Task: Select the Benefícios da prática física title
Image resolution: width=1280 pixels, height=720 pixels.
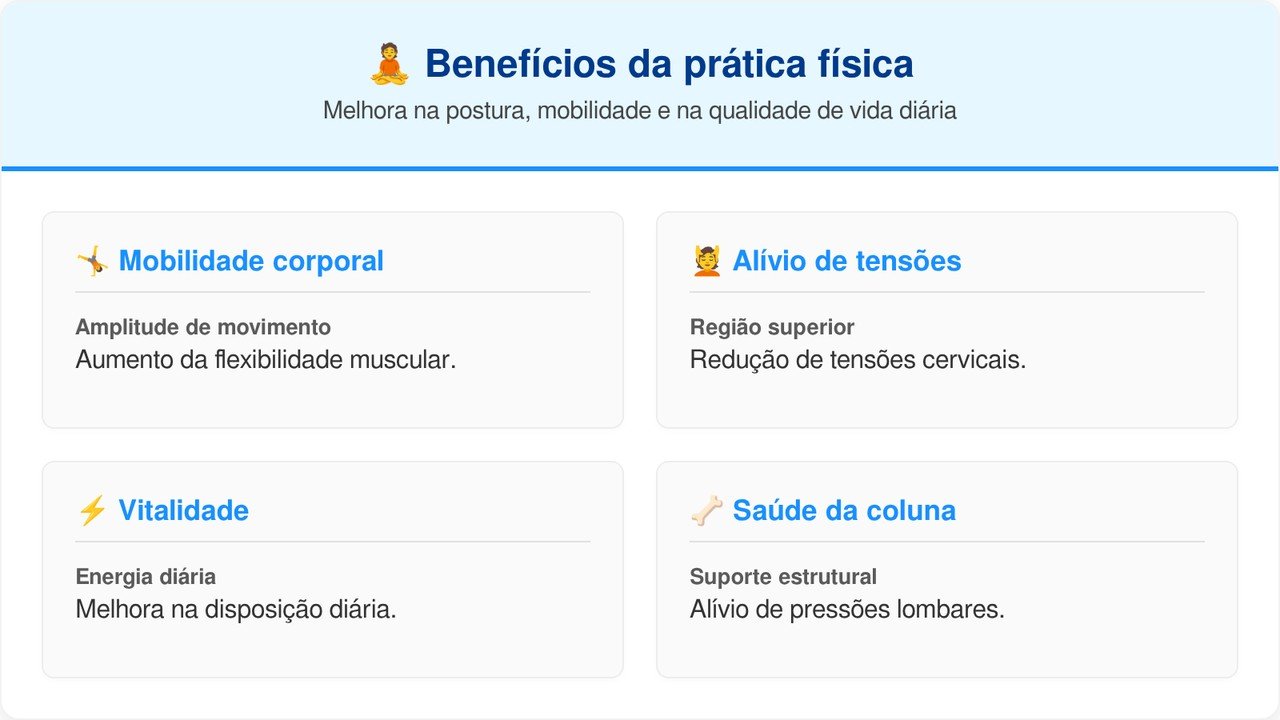Action: [668, 65]
